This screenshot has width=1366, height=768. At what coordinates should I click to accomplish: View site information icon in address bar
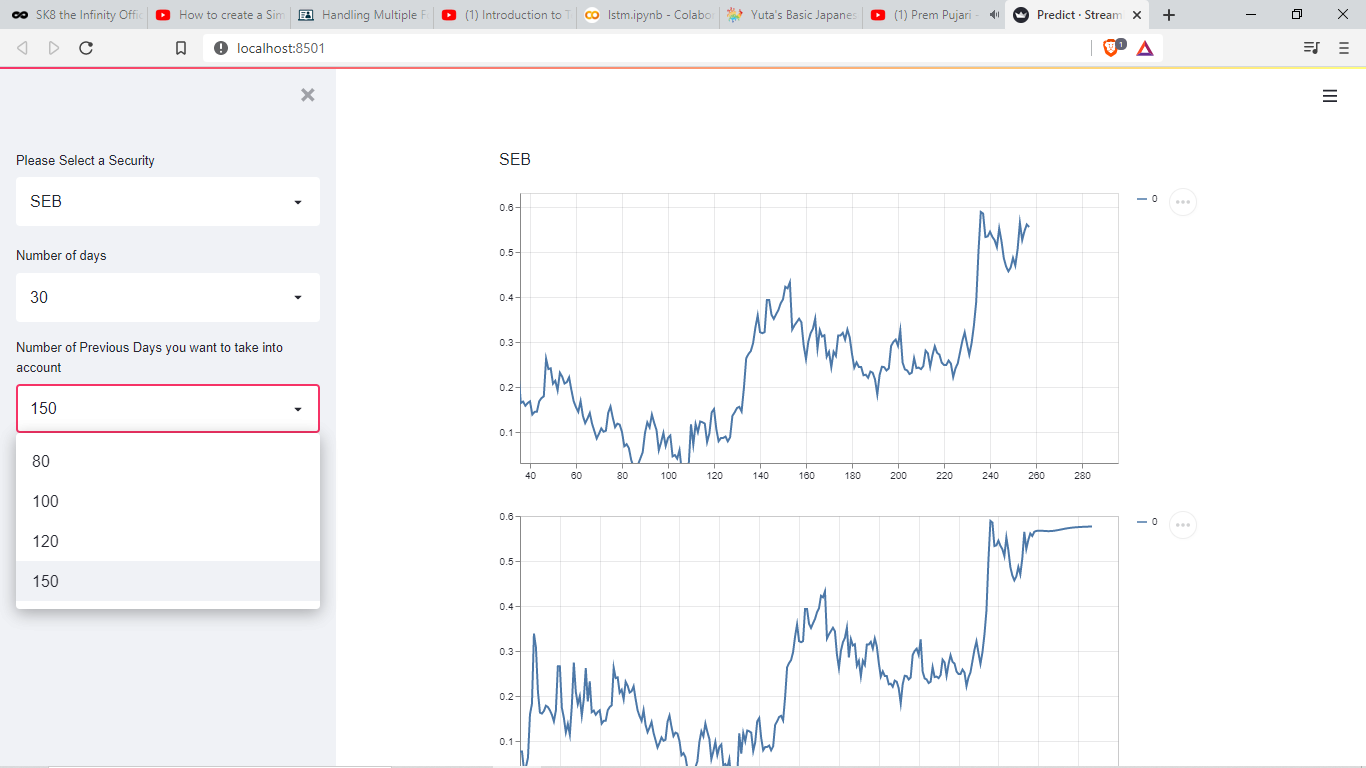pyautogui.click(x=221, y=48)
